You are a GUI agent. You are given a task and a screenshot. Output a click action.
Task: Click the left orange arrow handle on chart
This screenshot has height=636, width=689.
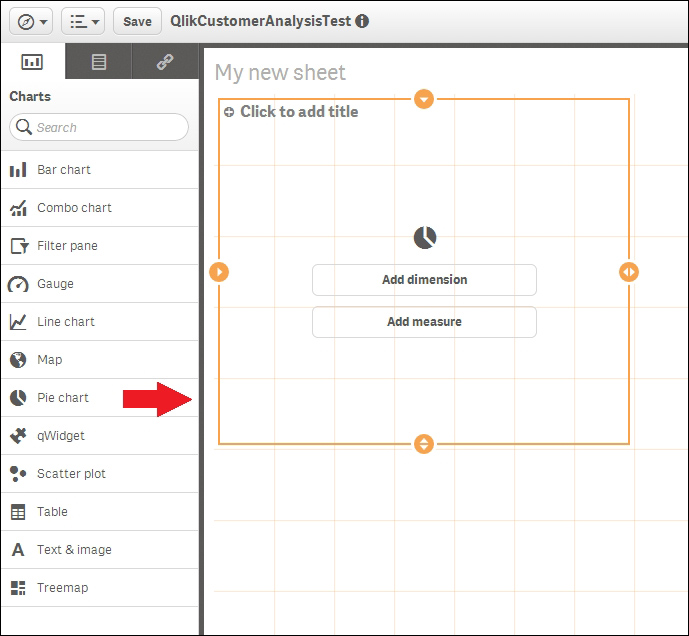point(219,272)
